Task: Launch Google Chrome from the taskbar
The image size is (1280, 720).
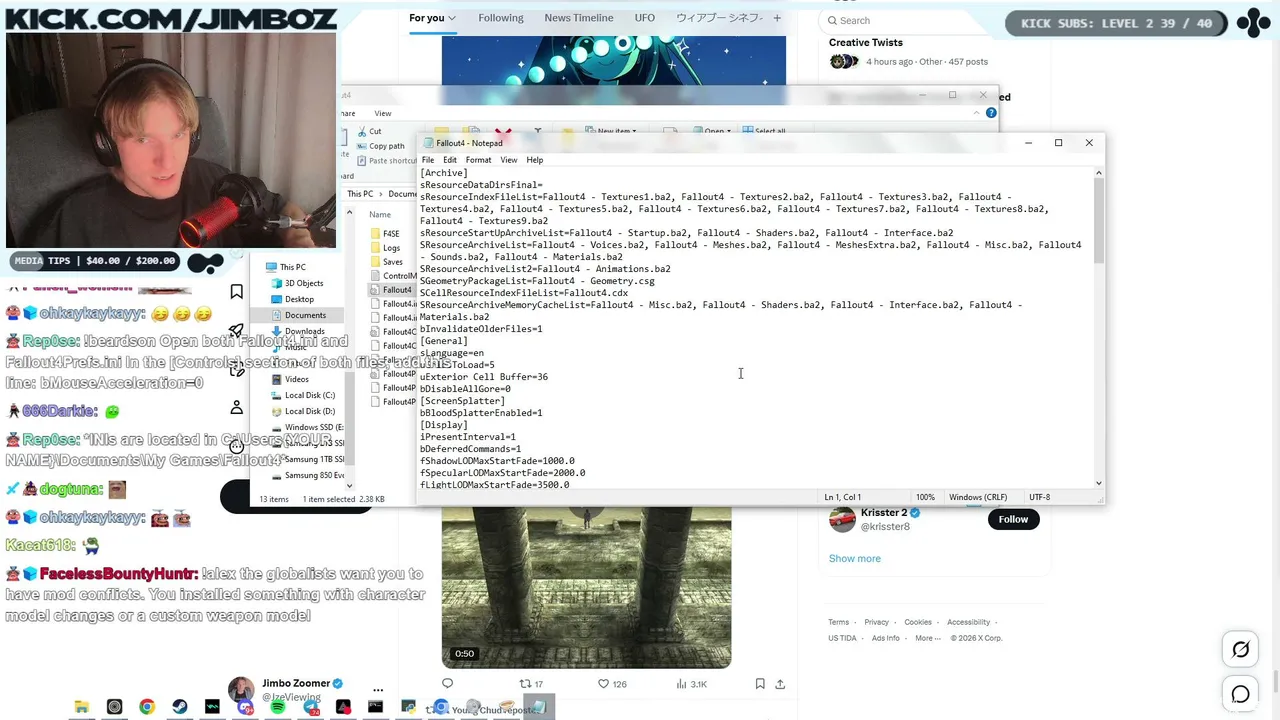Action: tap(147, 707)
